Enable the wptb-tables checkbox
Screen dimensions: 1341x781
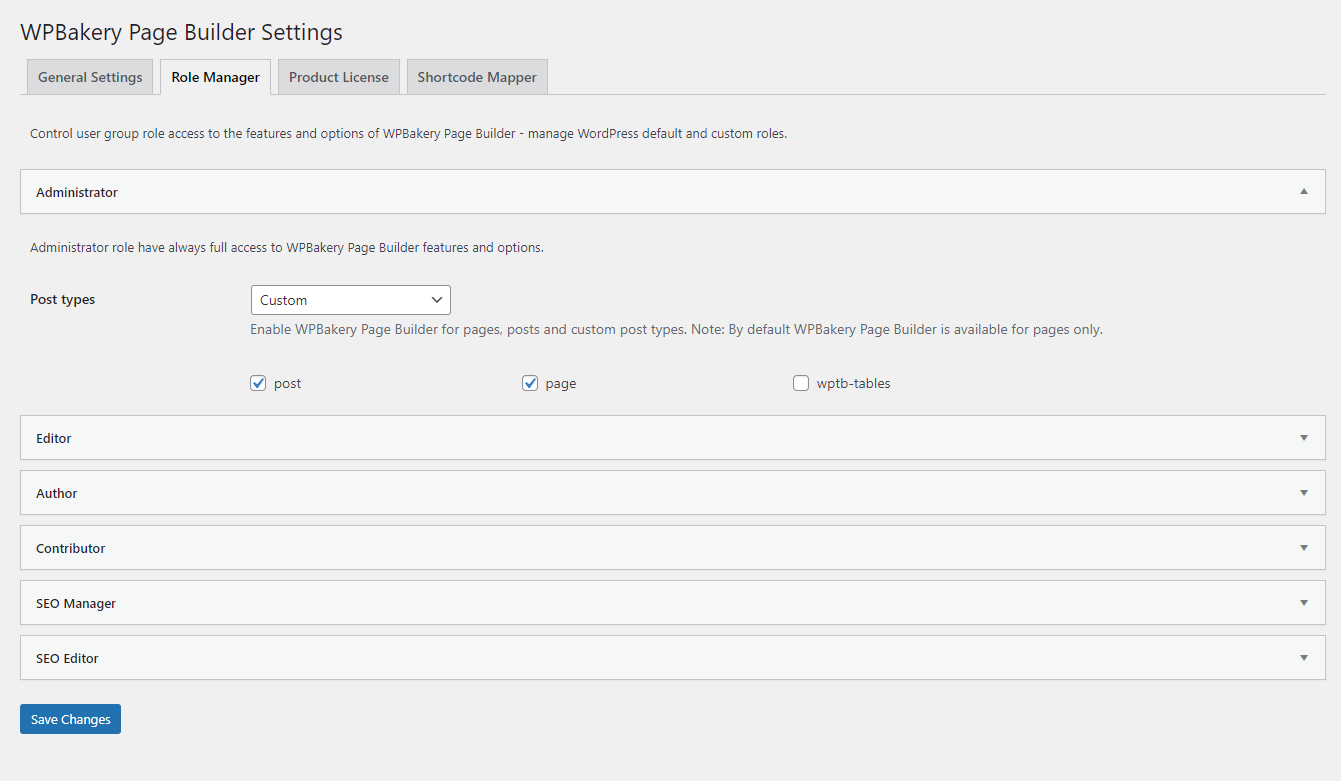click(801, 383)
